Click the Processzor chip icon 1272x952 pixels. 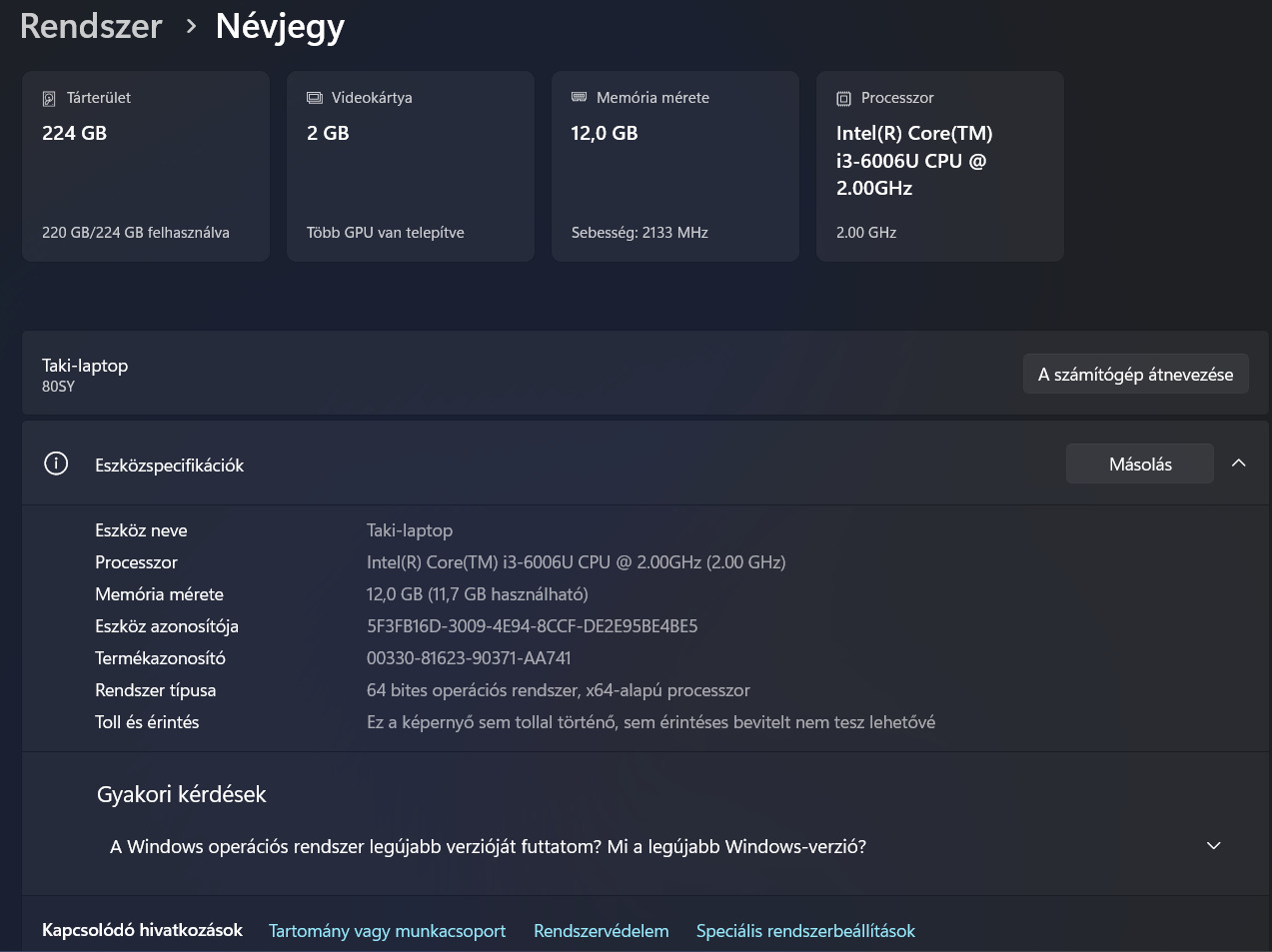click(843, 98)
